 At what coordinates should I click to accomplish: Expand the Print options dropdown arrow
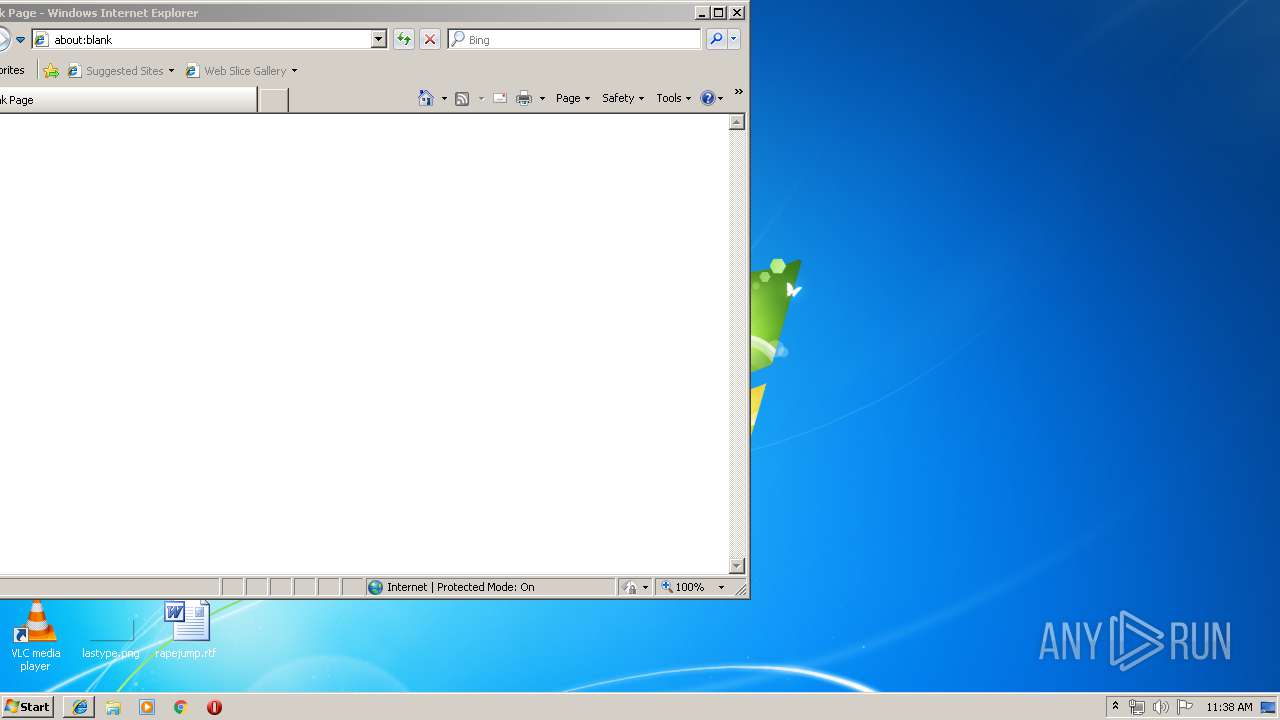point(542,98)
